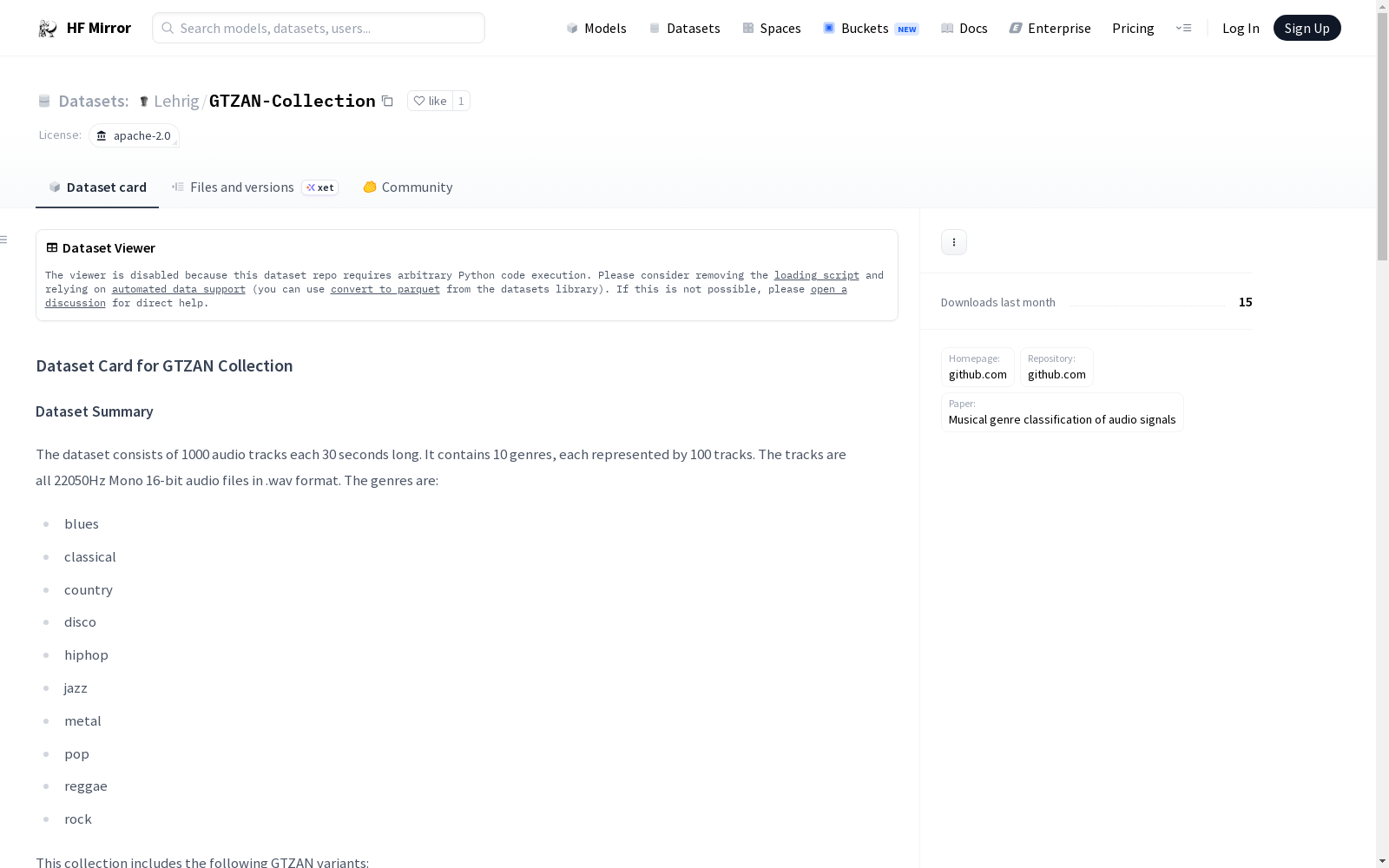Click the blues genre list item
The width and height of the screenshot is (1389, 868).
click(x=82, y=524)
